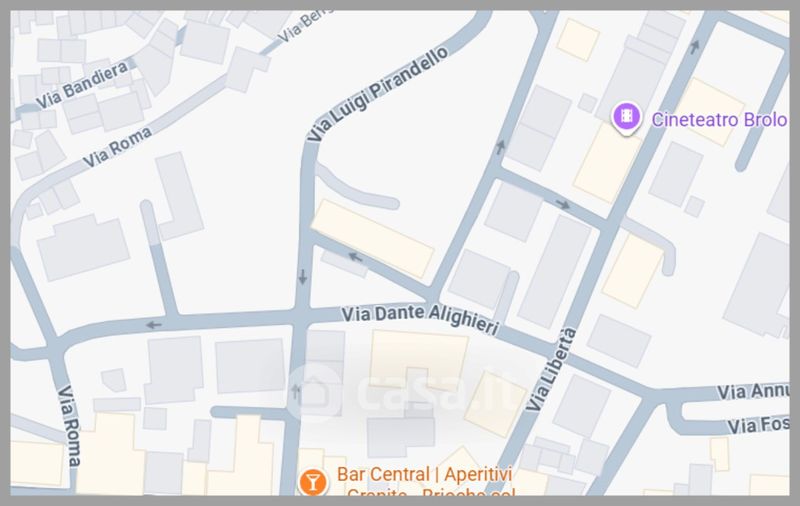Click the orange Bar Central cocktail pin
Image resolution: width=800 pixels, height=506 pixels.
click(x=312, y=482)
